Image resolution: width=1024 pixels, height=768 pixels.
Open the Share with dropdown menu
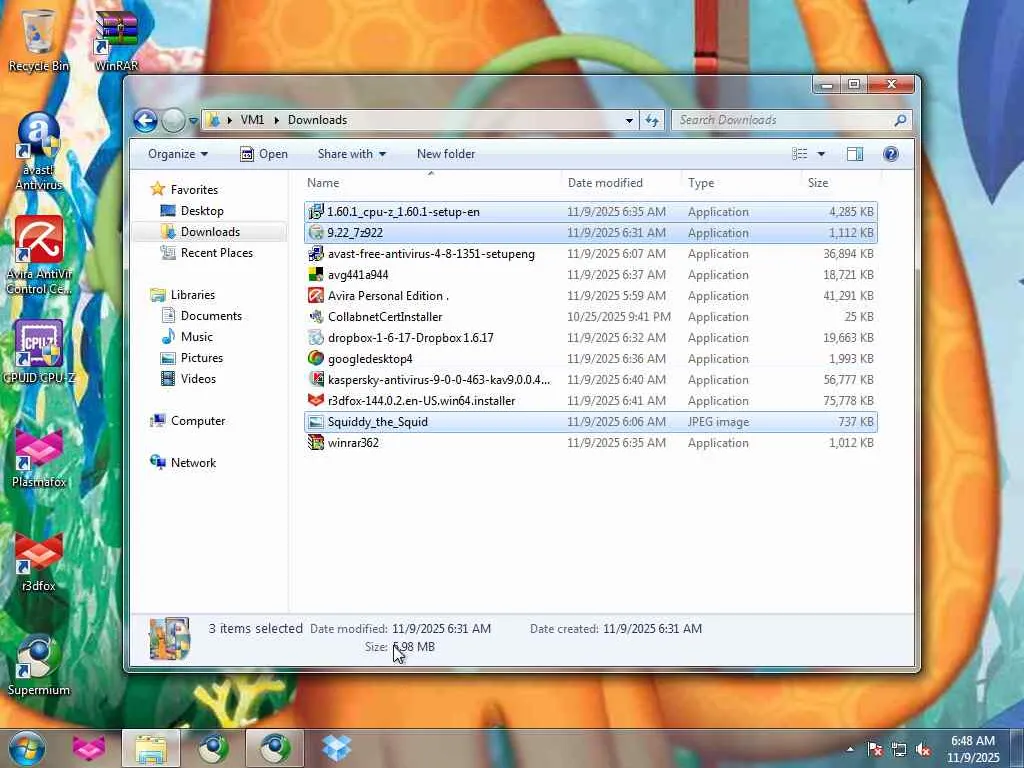[x=351, y=154]
